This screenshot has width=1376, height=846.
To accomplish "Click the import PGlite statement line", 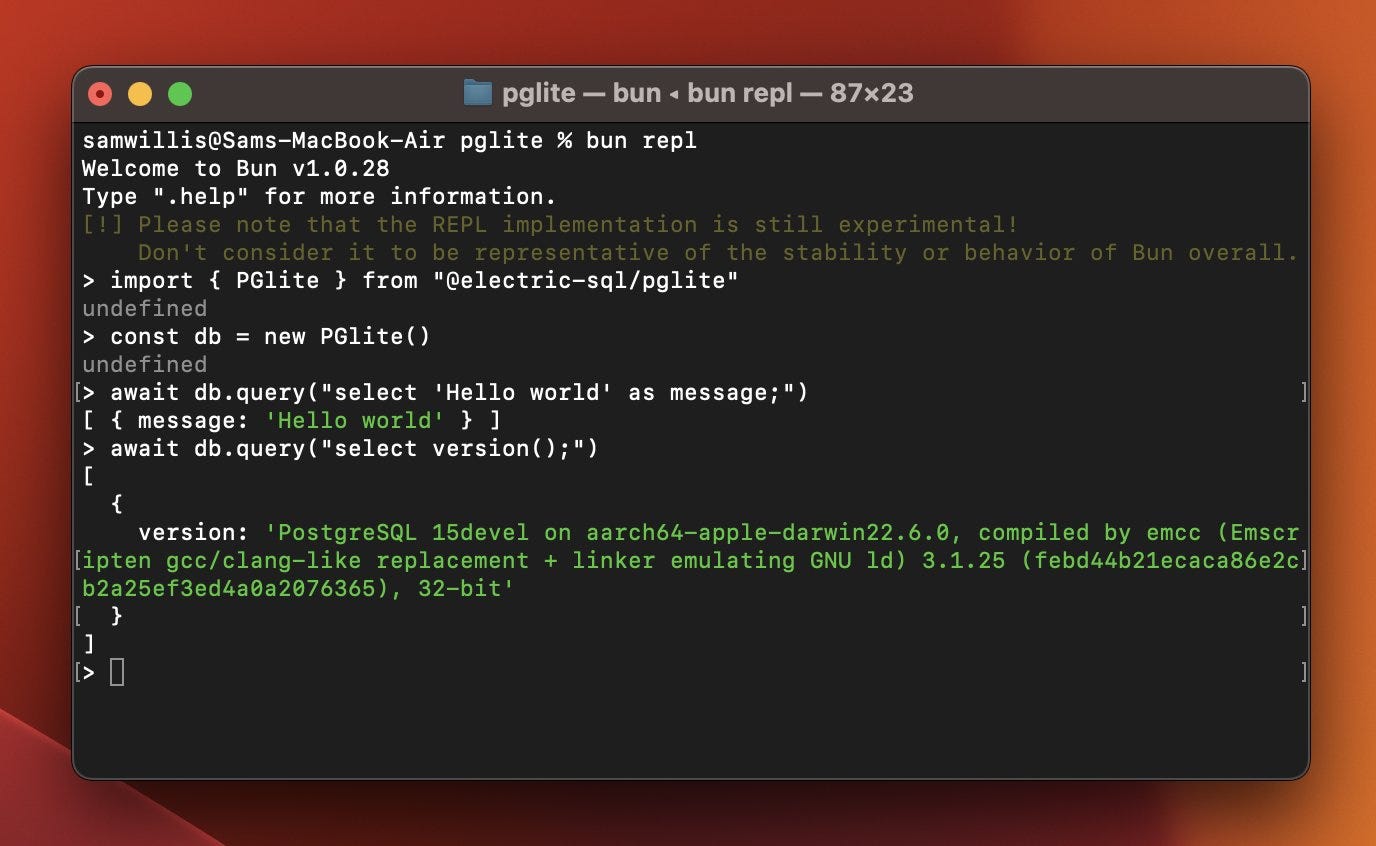I will (x=410, y=281).
